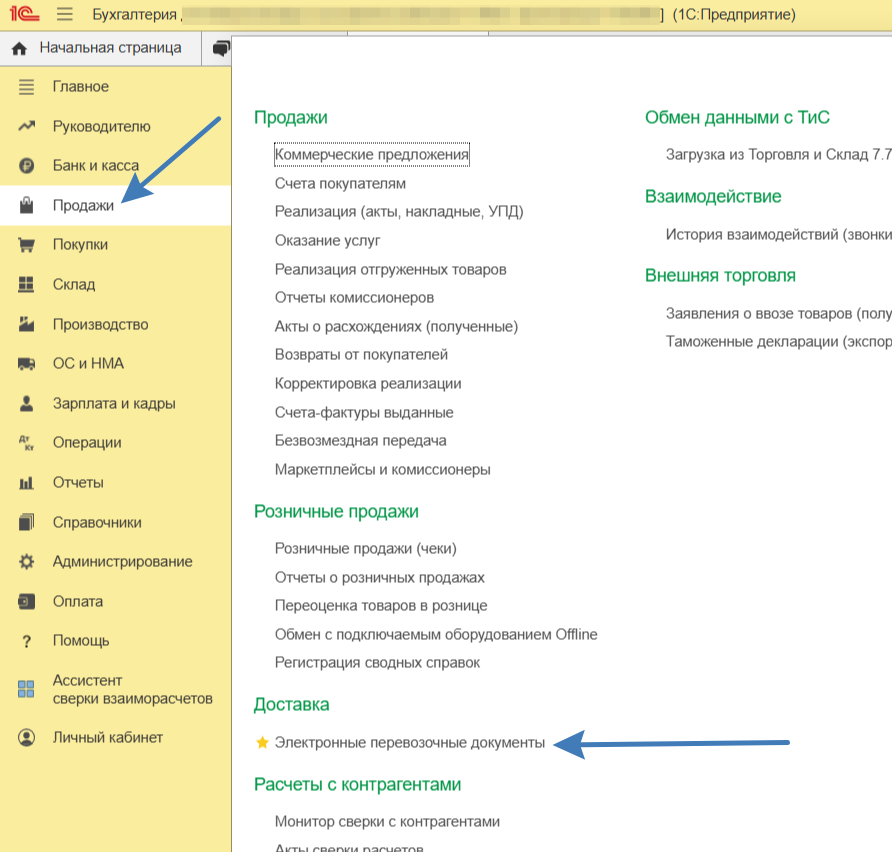
Task: Open Счета покупателям link
Action: coord(340,184)
